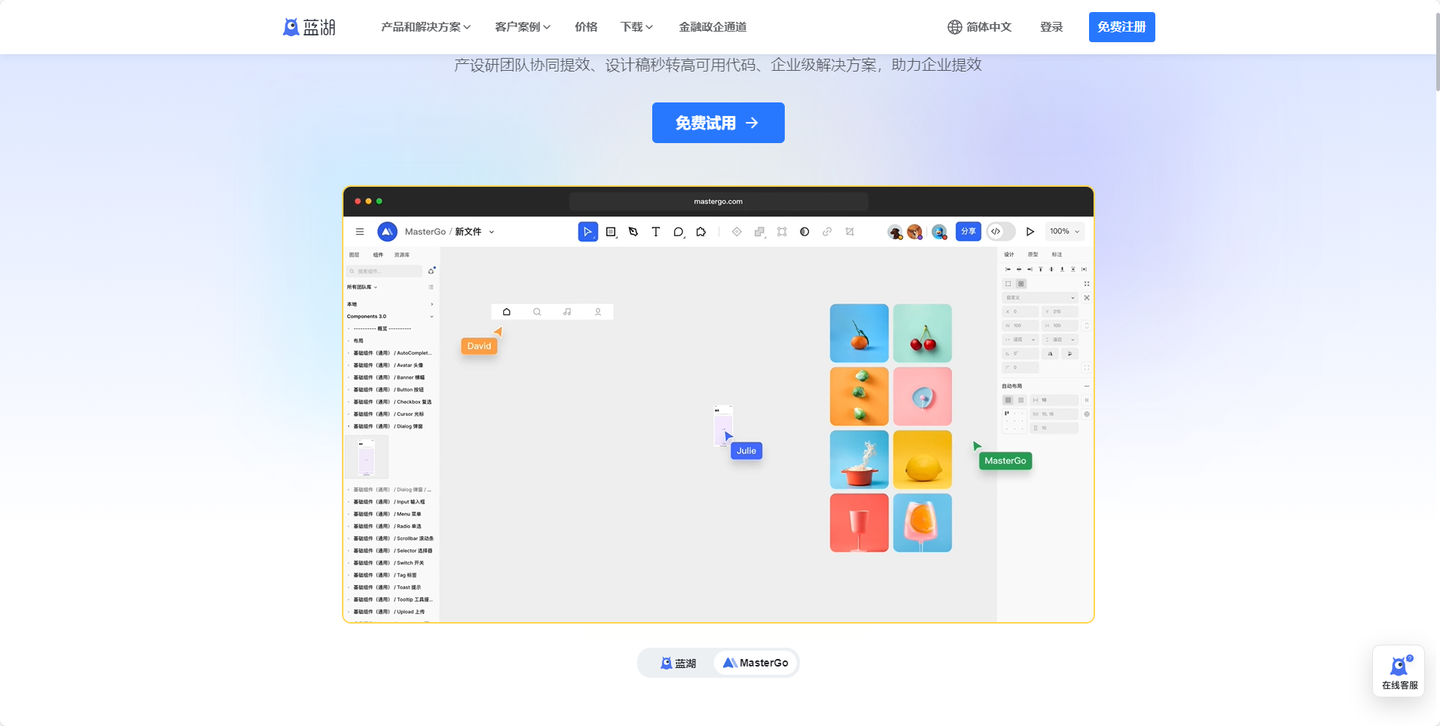Open the 100% zoom dropdown
The width and height of the screenshot is (1440, 726).
pyautogui.click(x=1065, y=232)
